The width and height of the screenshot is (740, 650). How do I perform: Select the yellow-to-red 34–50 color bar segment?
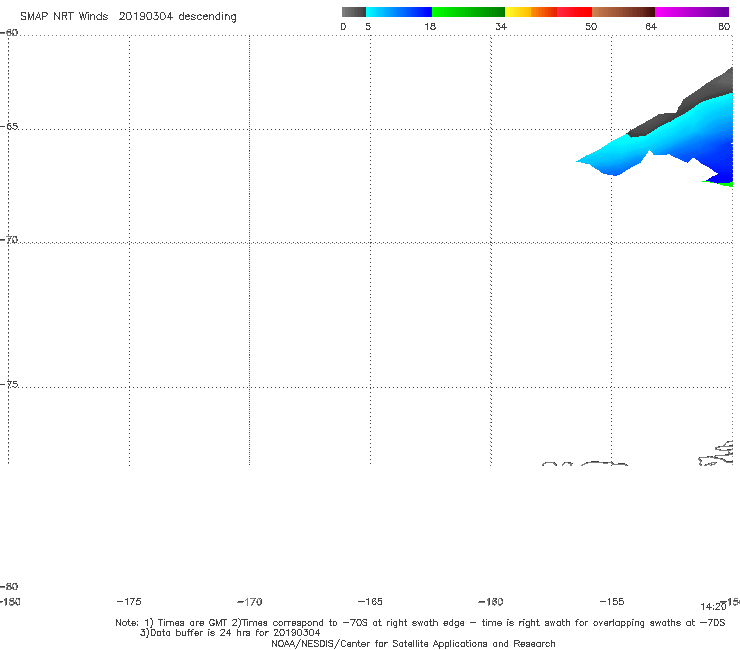[548, 12]
